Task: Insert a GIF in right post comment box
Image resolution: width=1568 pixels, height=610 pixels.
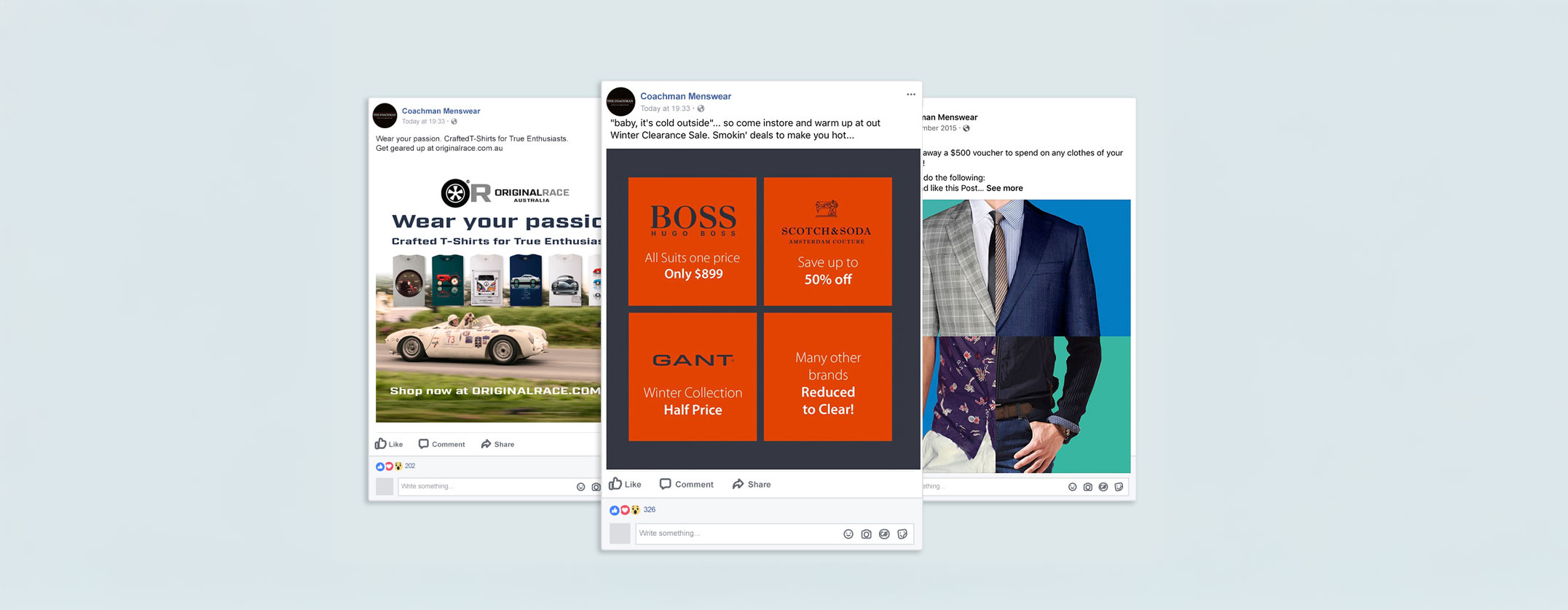Action: coord(1103,487)
